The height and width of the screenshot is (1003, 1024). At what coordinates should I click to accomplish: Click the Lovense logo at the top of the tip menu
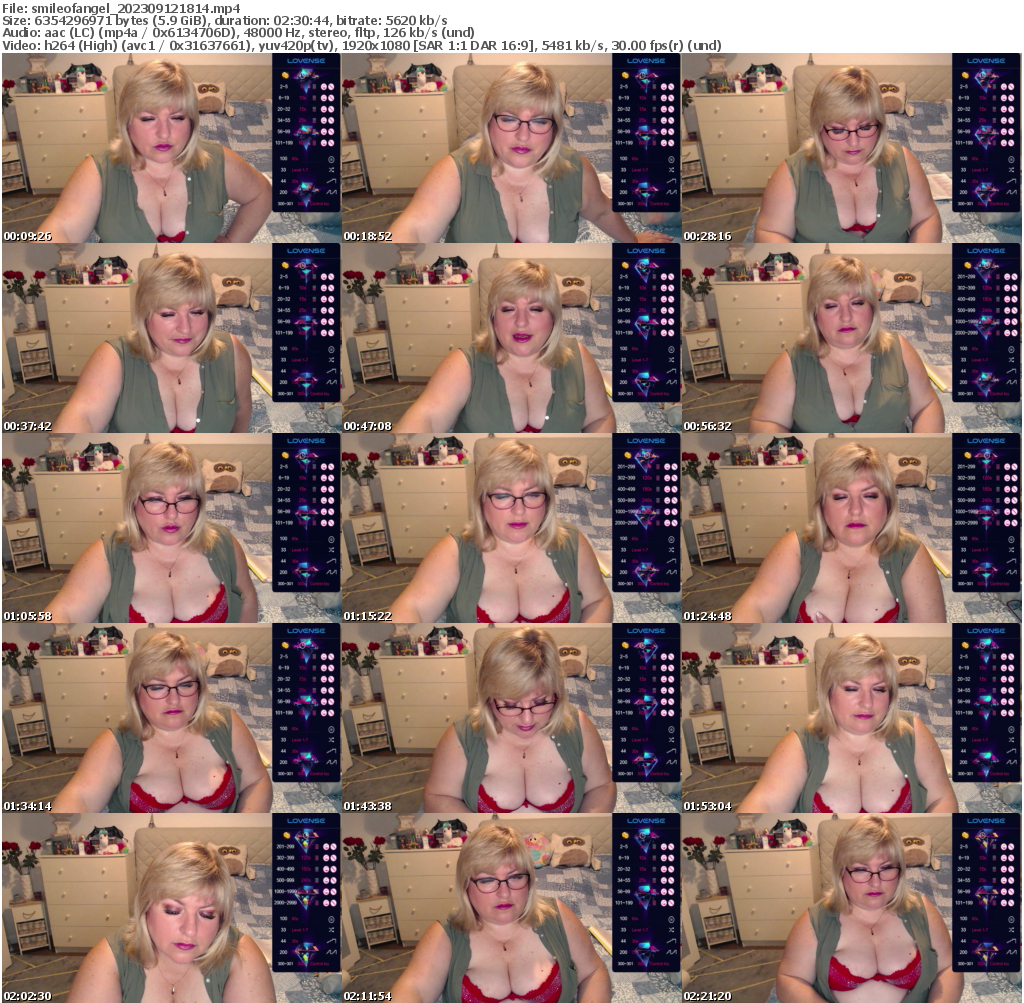click(x=306, y=61)
